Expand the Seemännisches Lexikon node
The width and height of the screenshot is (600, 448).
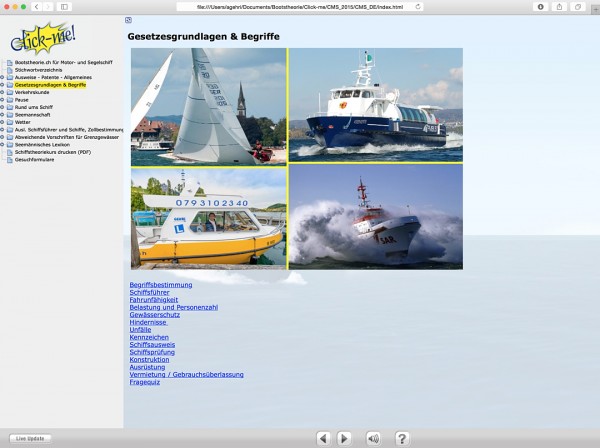click(x=2, y=145)
